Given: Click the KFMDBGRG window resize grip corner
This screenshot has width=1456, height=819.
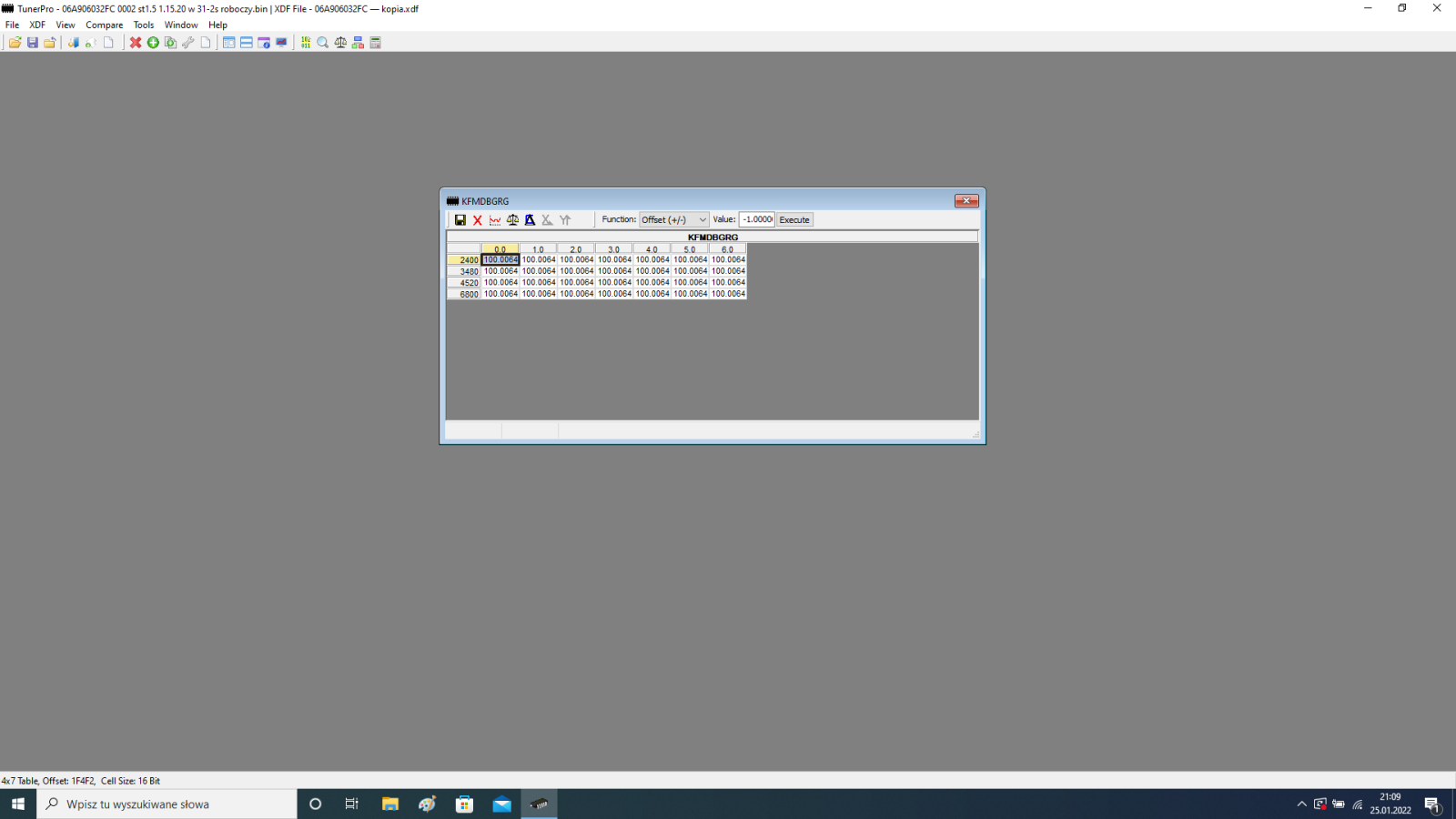Looking at the screenshot, I should (x=975, y=434).
